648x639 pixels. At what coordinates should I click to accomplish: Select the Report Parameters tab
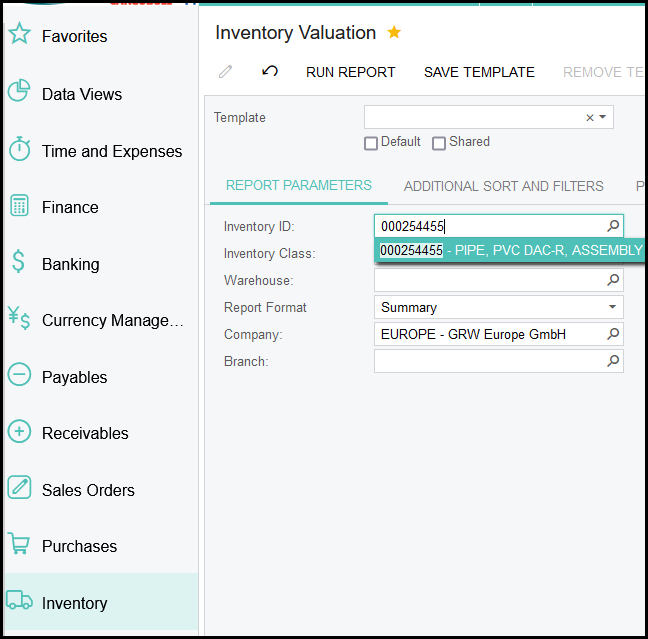click(x=298, y=186)
